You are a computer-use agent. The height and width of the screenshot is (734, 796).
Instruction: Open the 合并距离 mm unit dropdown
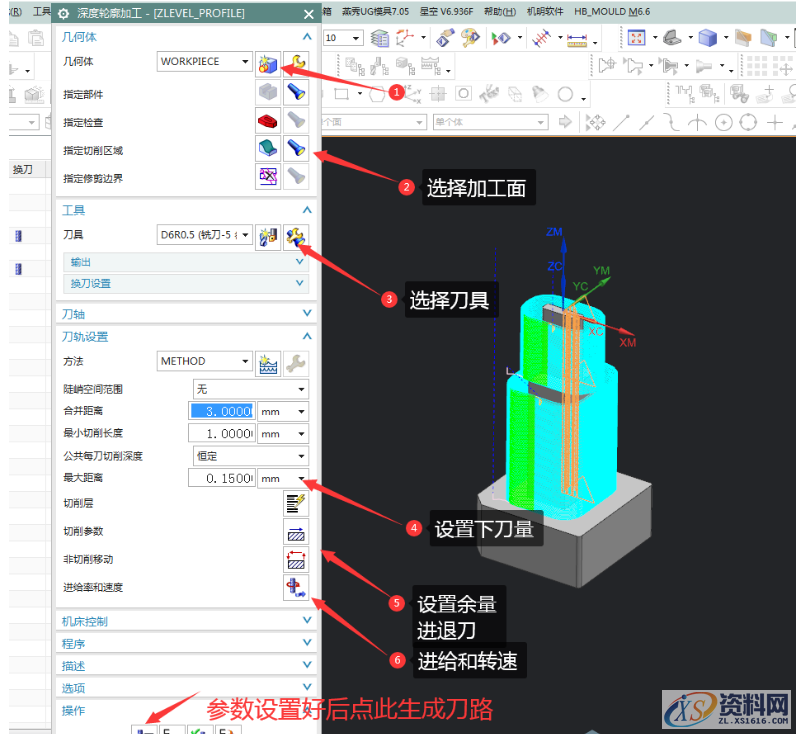click(x=283, y=412)
